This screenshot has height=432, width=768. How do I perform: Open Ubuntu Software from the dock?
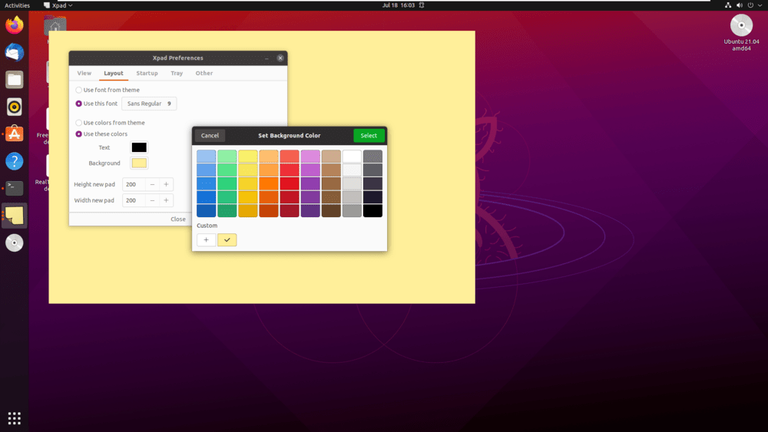(x=14, y=133)
